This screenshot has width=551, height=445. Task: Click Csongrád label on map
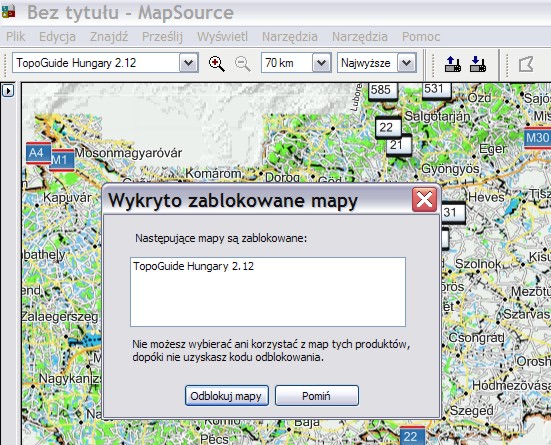477,338
